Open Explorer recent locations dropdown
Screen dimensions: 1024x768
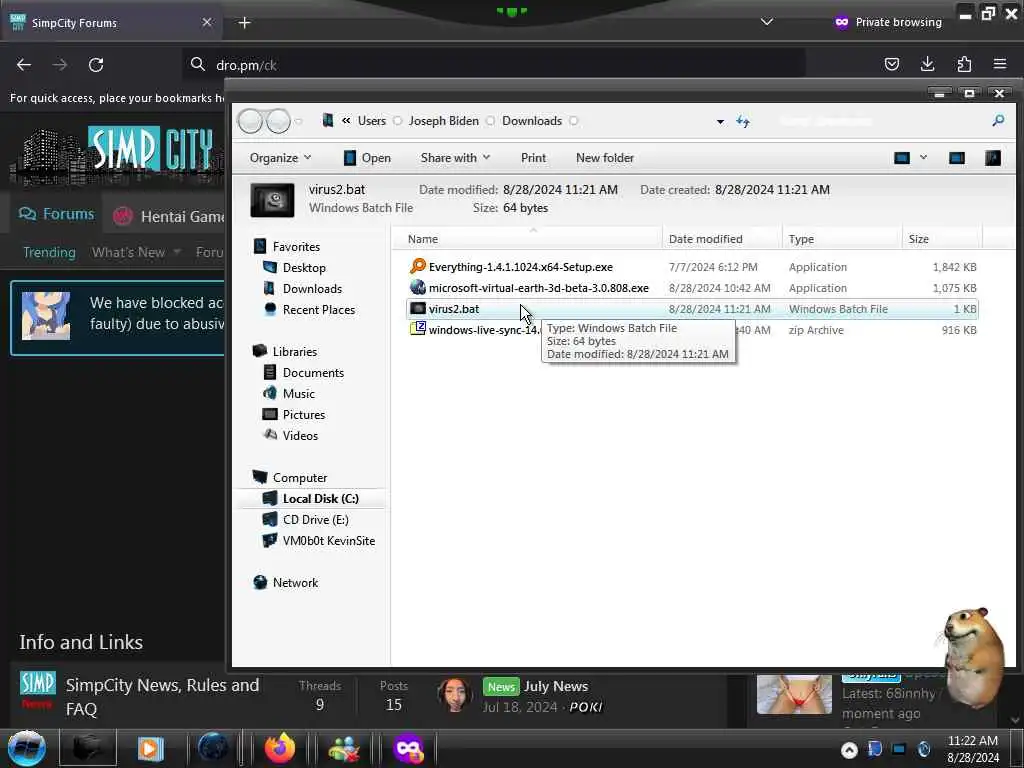(x=299, y=121)
